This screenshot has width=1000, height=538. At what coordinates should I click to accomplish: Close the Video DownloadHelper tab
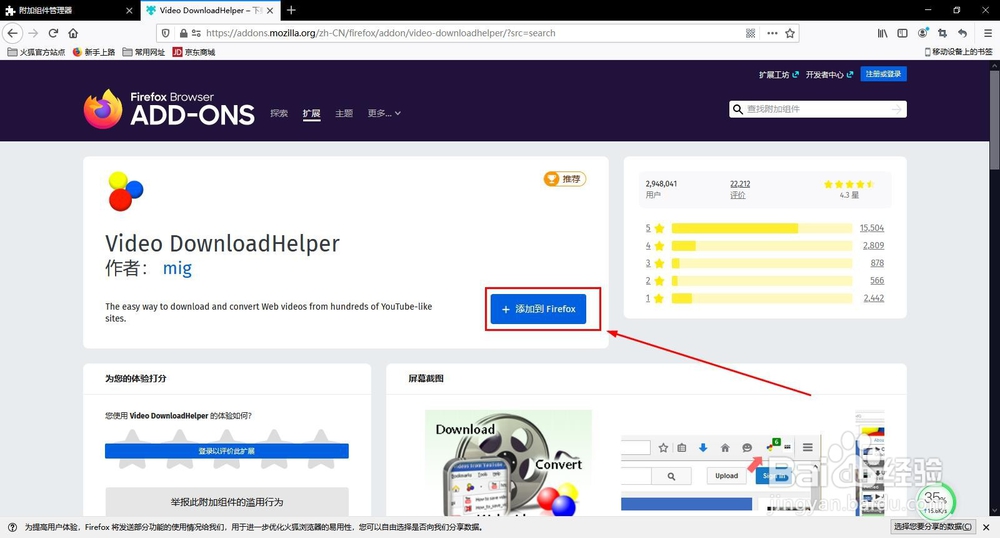[x=270, y=10]
